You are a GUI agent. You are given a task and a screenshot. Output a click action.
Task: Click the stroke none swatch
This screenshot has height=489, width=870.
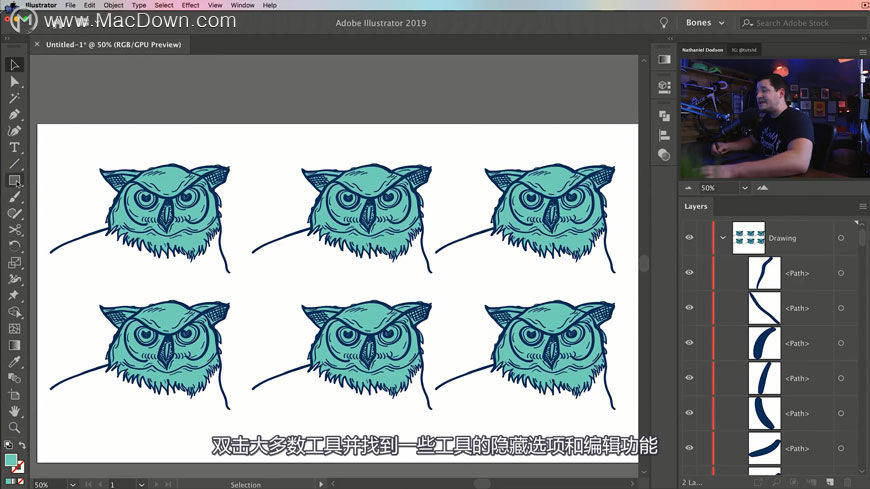coord(18,467)
